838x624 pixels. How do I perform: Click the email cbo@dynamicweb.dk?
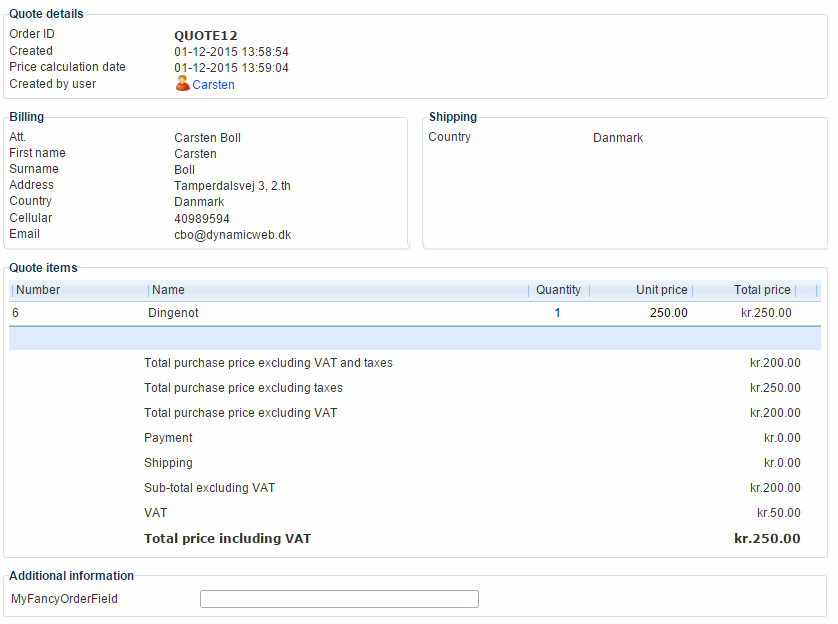pyautogui.click(x=232, y=235)
